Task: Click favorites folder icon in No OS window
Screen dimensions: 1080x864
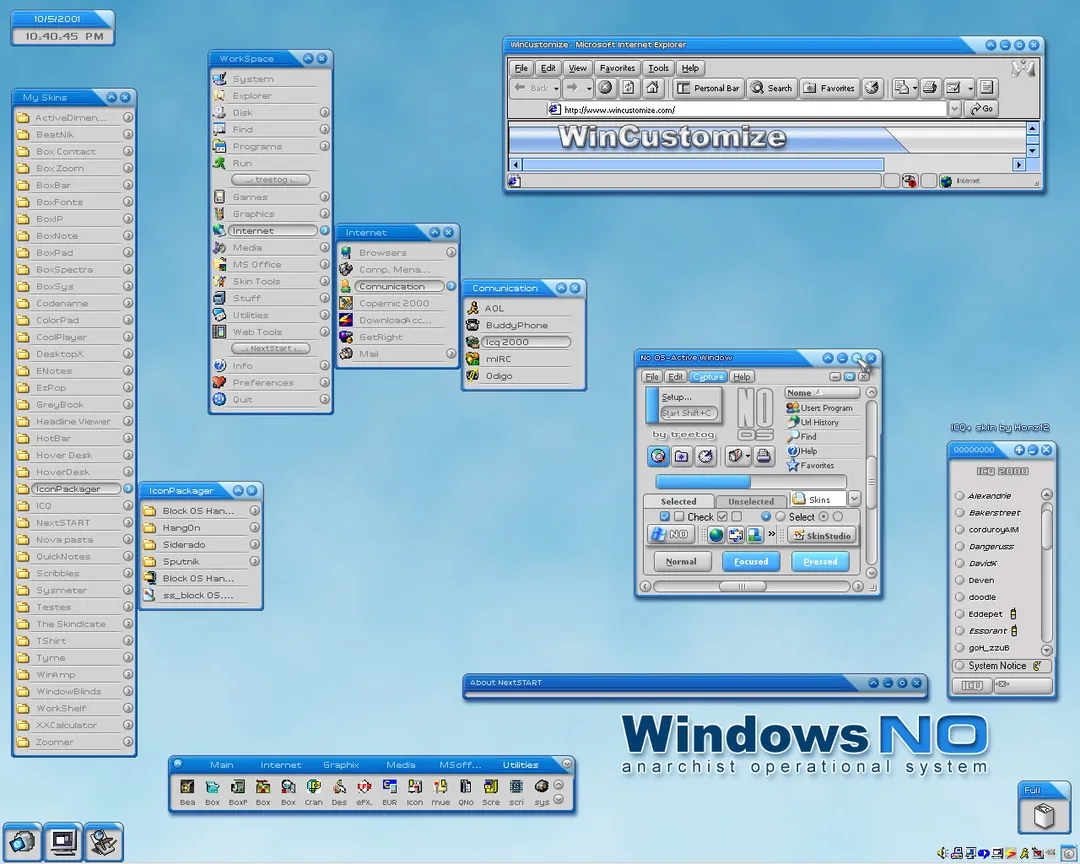Action: click(681, 456)
